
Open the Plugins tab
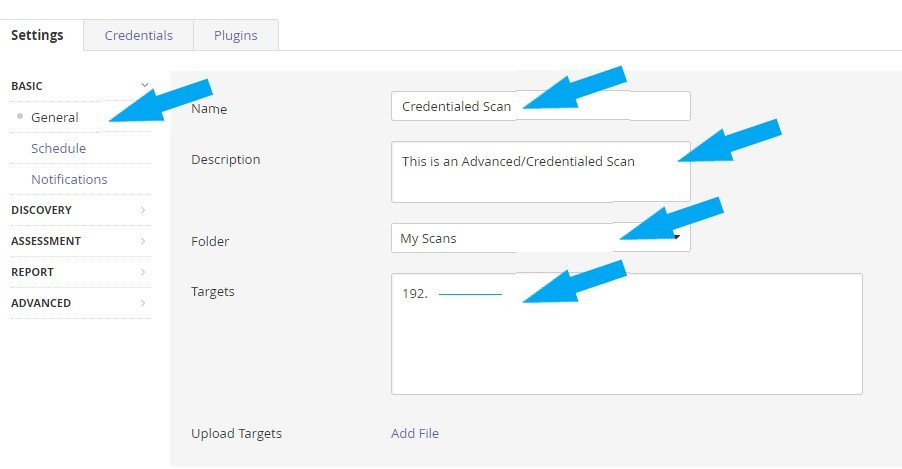pos(236,35)
